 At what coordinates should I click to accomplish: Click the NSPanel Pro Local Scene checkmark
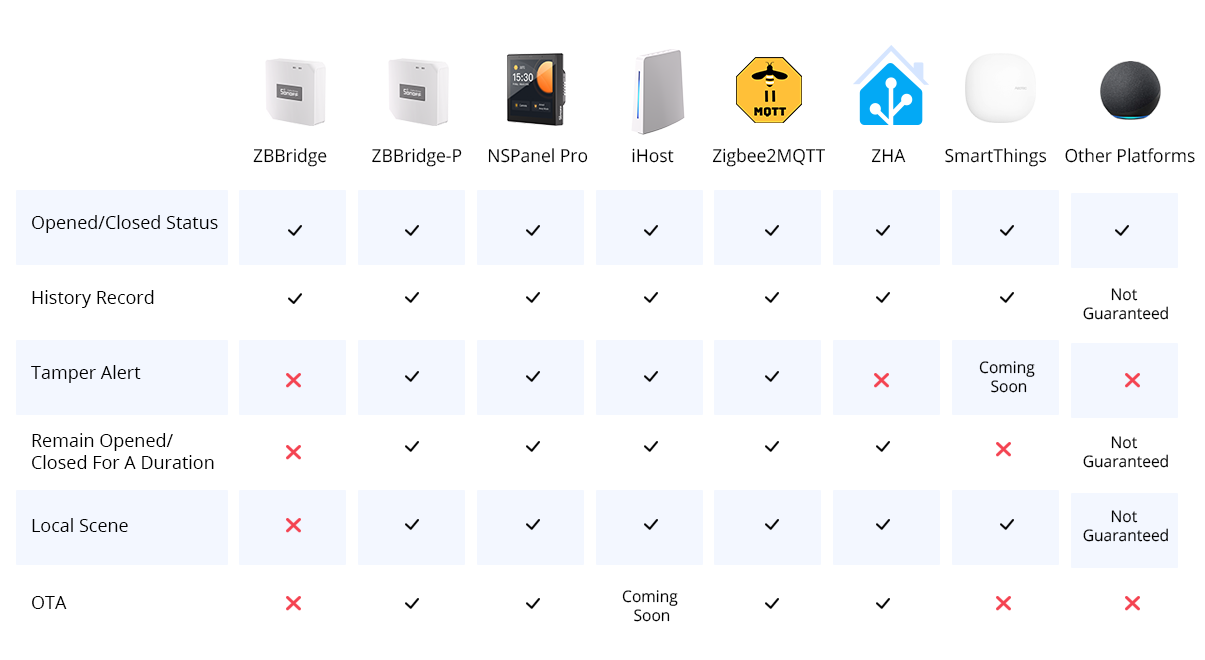click(x=533, y=525)
